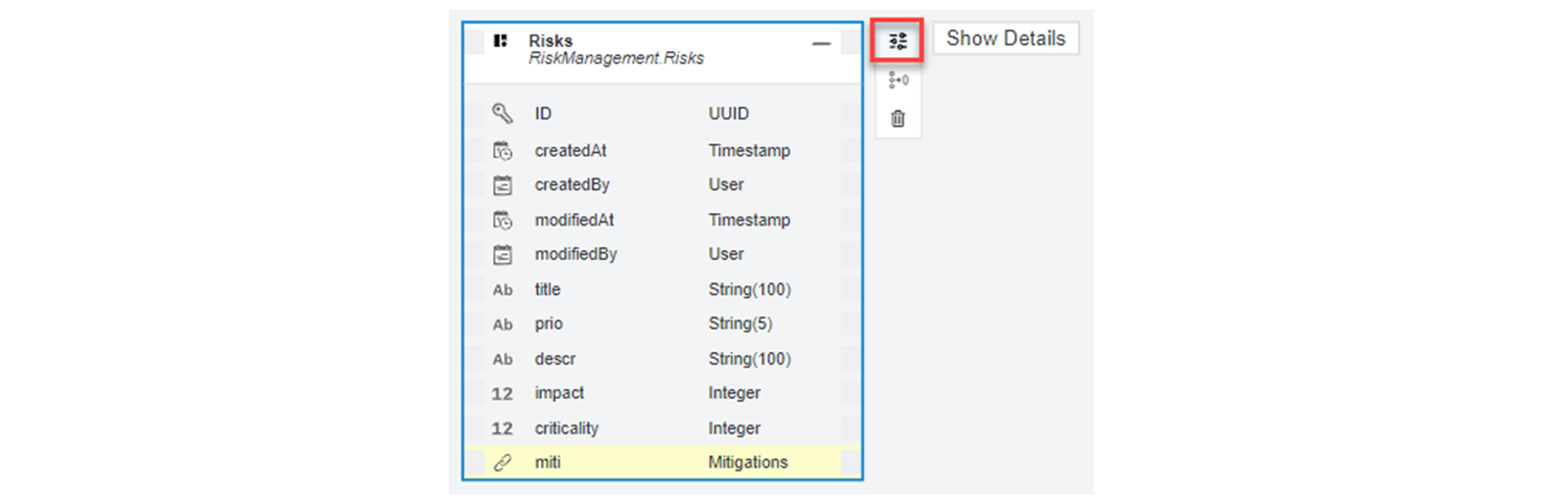Image resolution: width=1568 pixels, height=504 pixels.
Task: Click the user icon beside createdBy
Action: tap(503, 185)
